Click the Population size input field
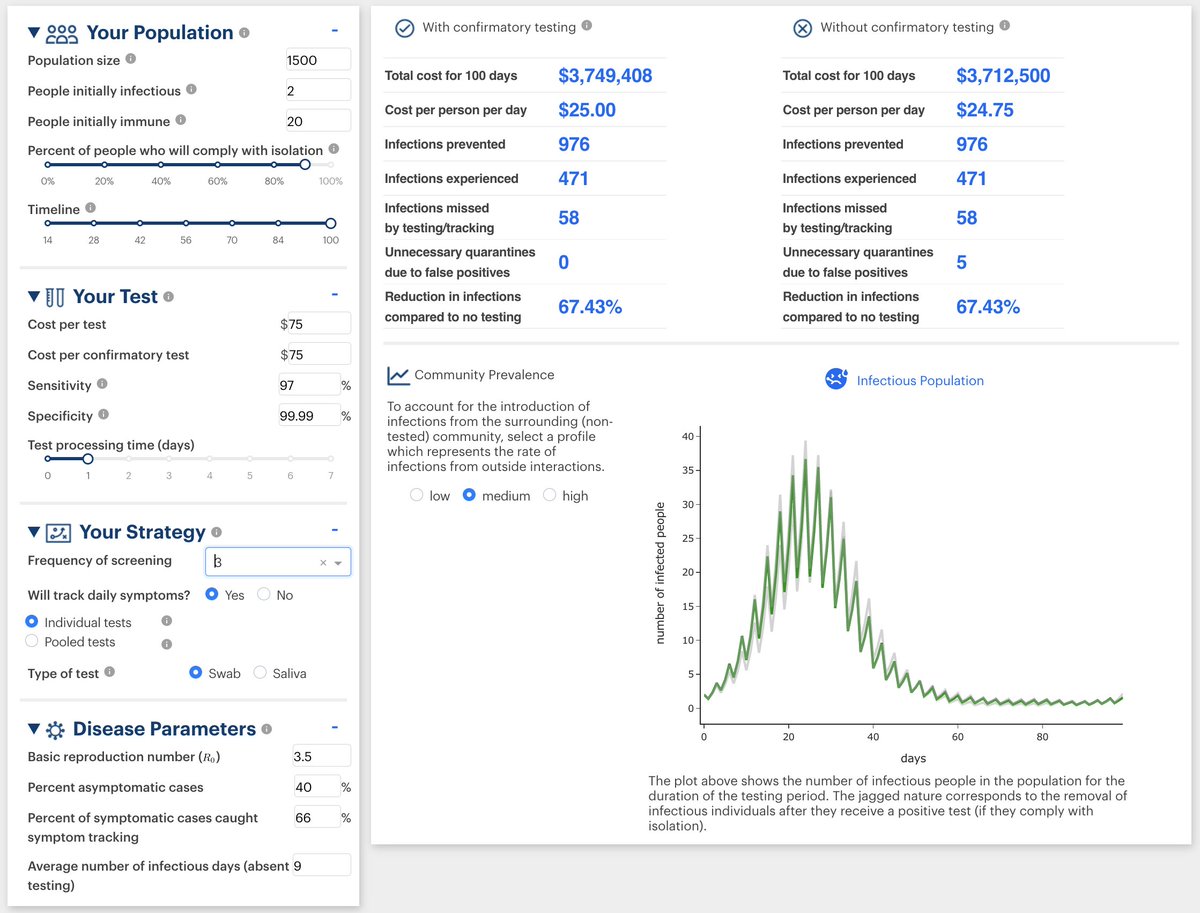 pyautogui.click(x=317, y=60)
